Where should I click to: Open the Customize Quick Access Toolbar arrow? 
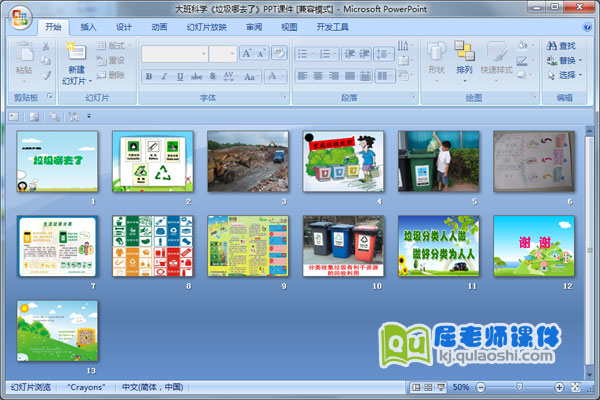coord(89,116)
